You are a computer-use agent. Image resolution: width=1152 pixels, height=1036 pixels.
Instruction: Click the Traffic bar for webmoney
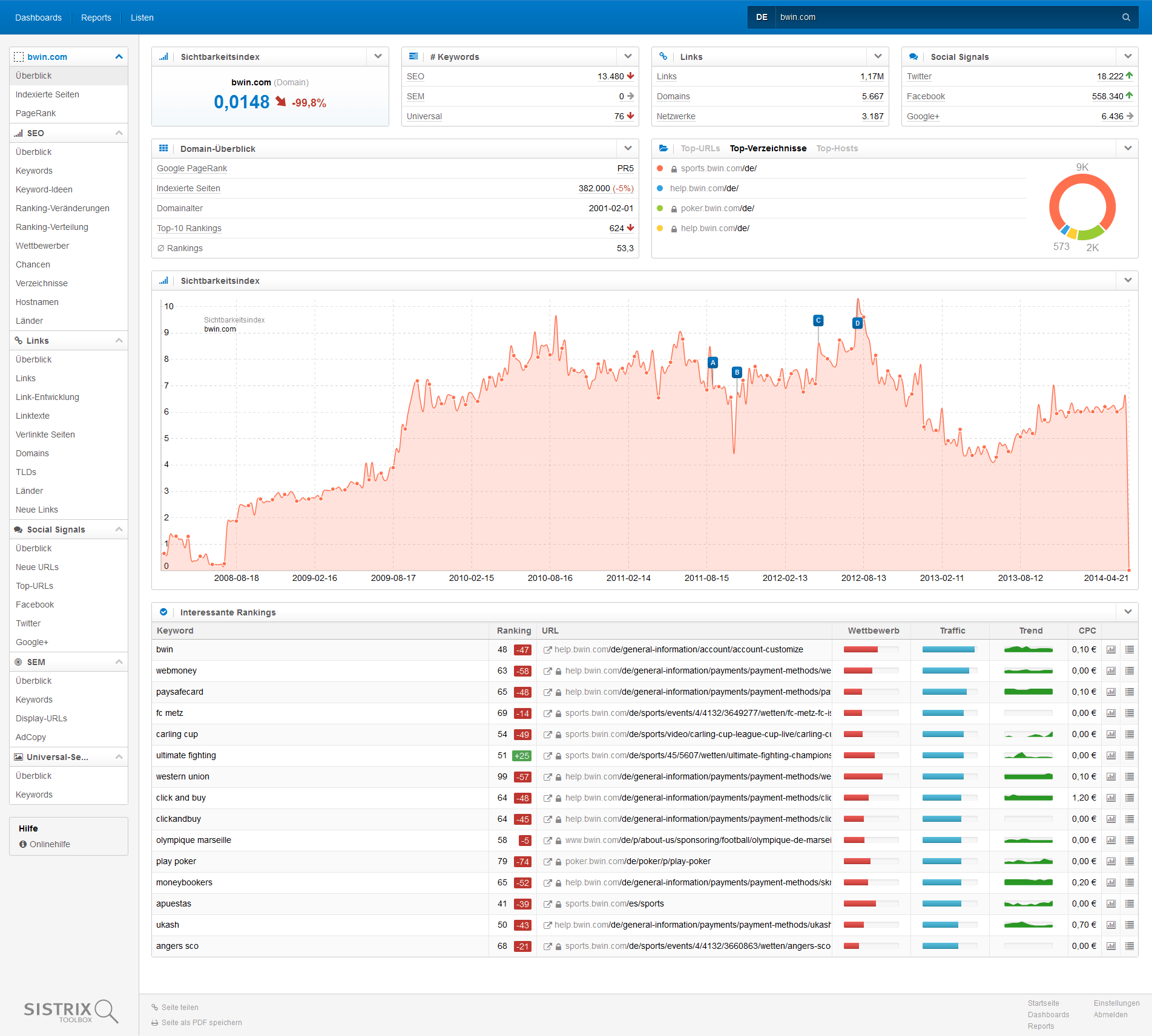(950, 670)
